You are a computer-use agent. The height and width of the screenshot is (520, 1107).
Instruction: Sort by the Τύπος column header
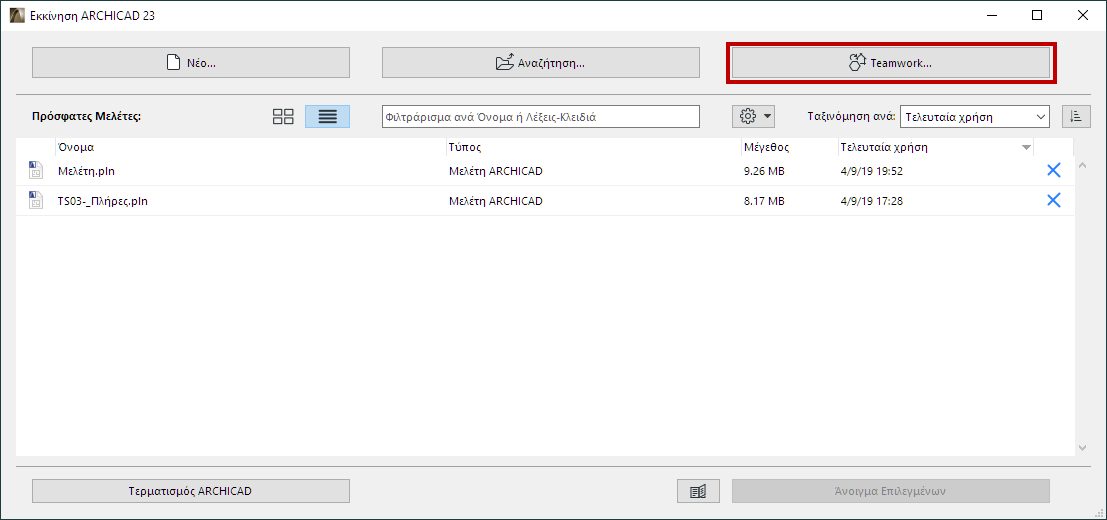(465, 147)
